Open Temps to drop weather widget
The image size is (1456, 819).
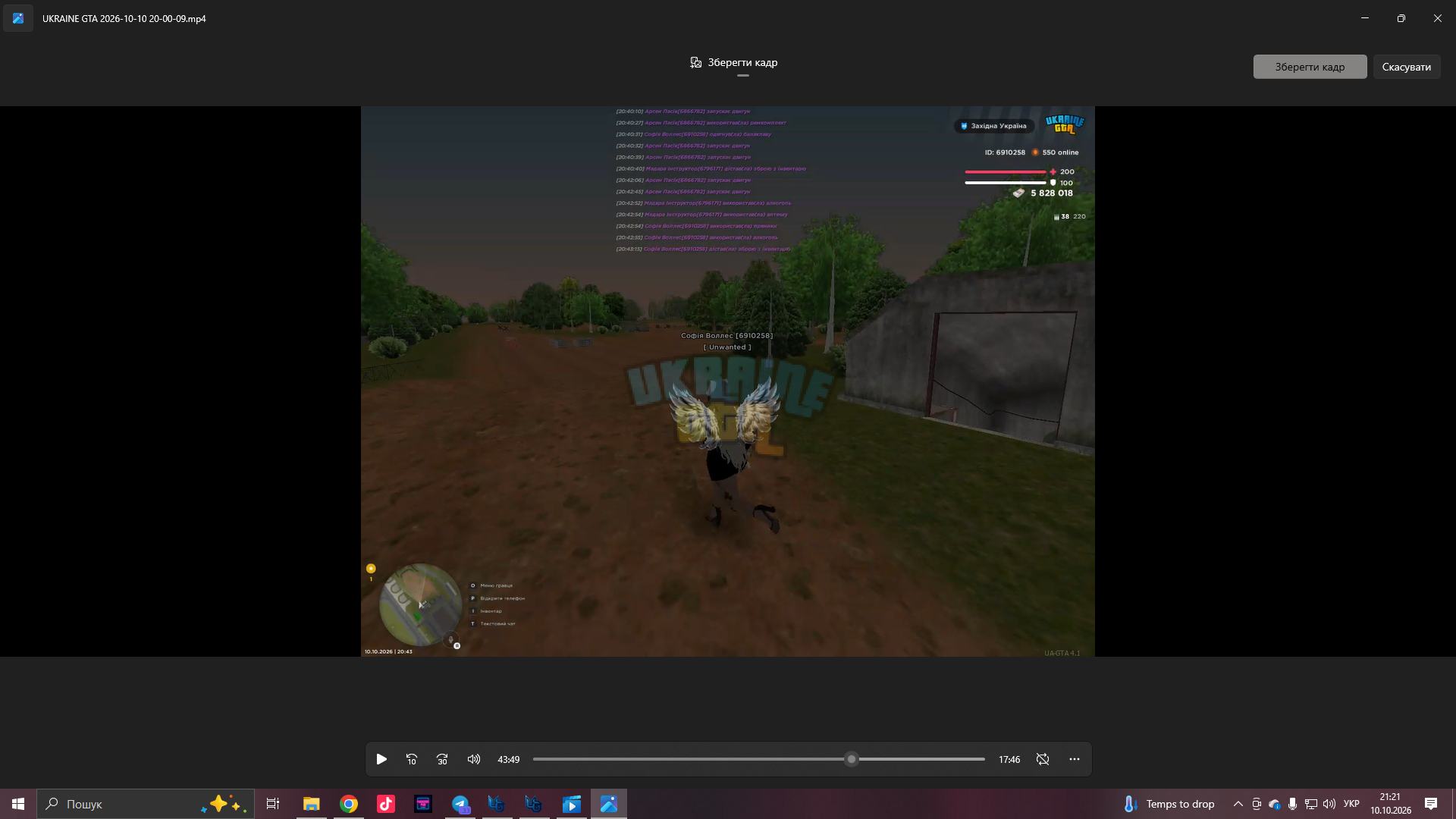1169,804
